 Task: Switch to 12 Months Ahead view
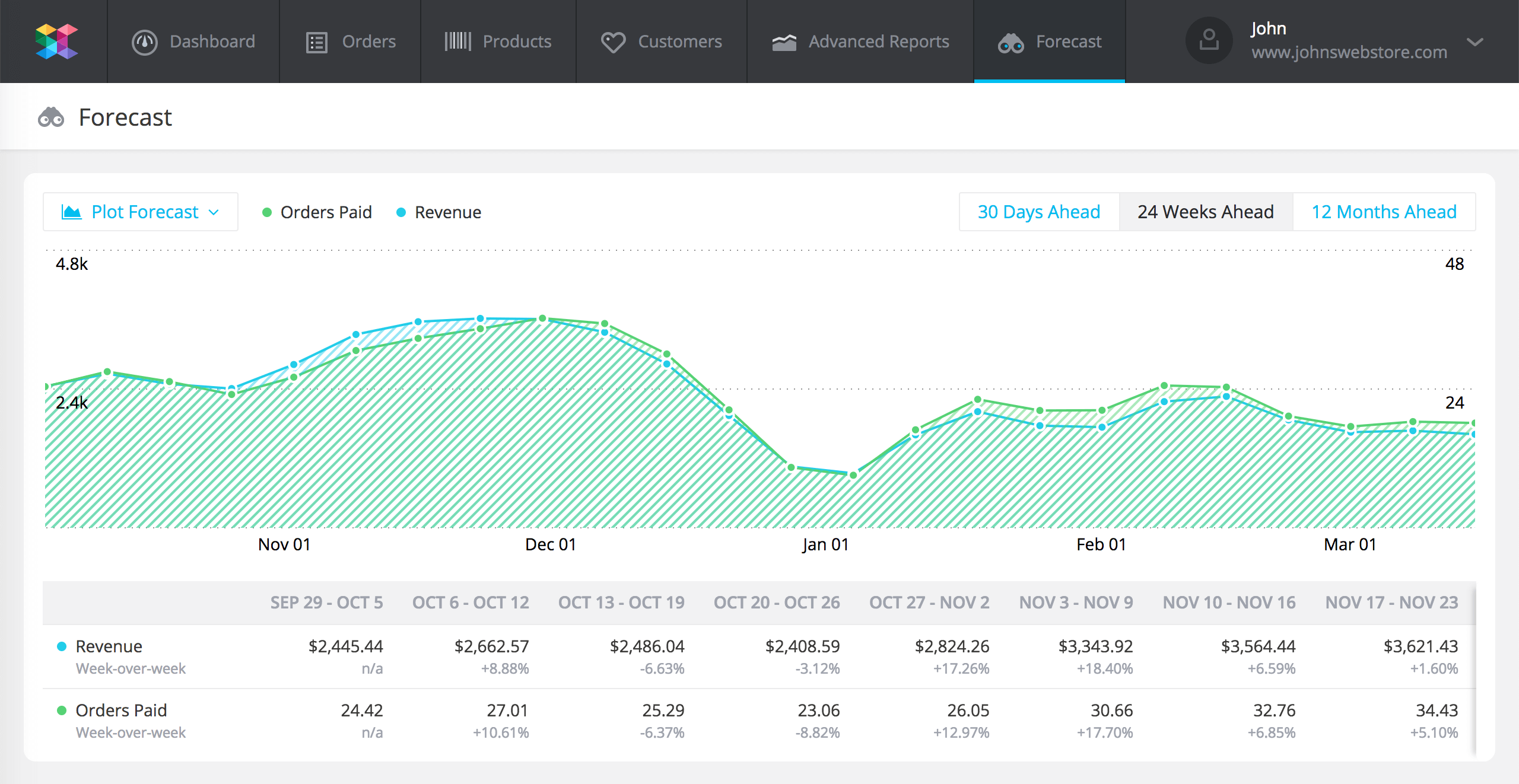[1384, 212]
